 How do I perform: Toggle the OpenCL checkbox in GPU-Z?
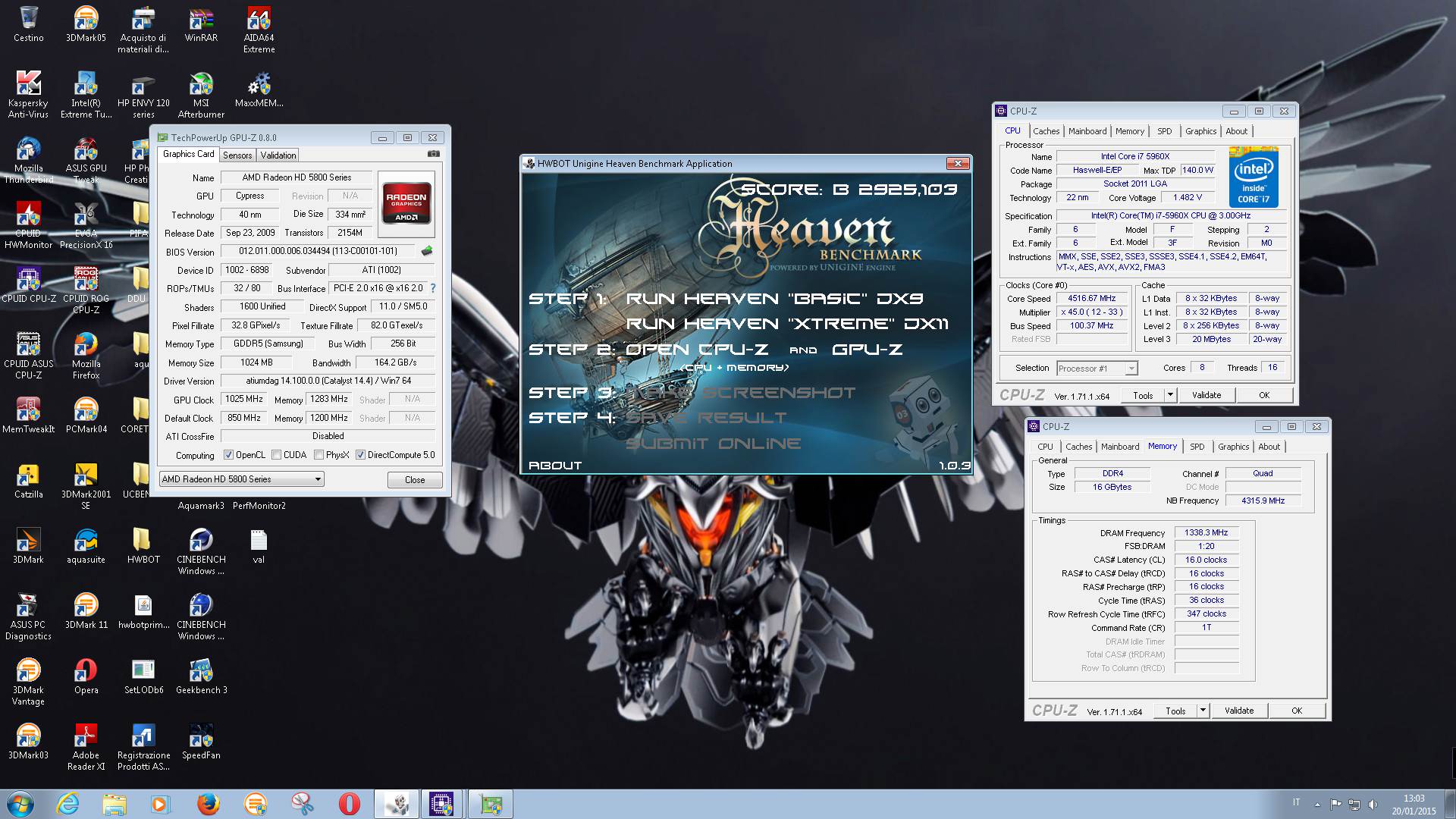(x=228, y=455)
